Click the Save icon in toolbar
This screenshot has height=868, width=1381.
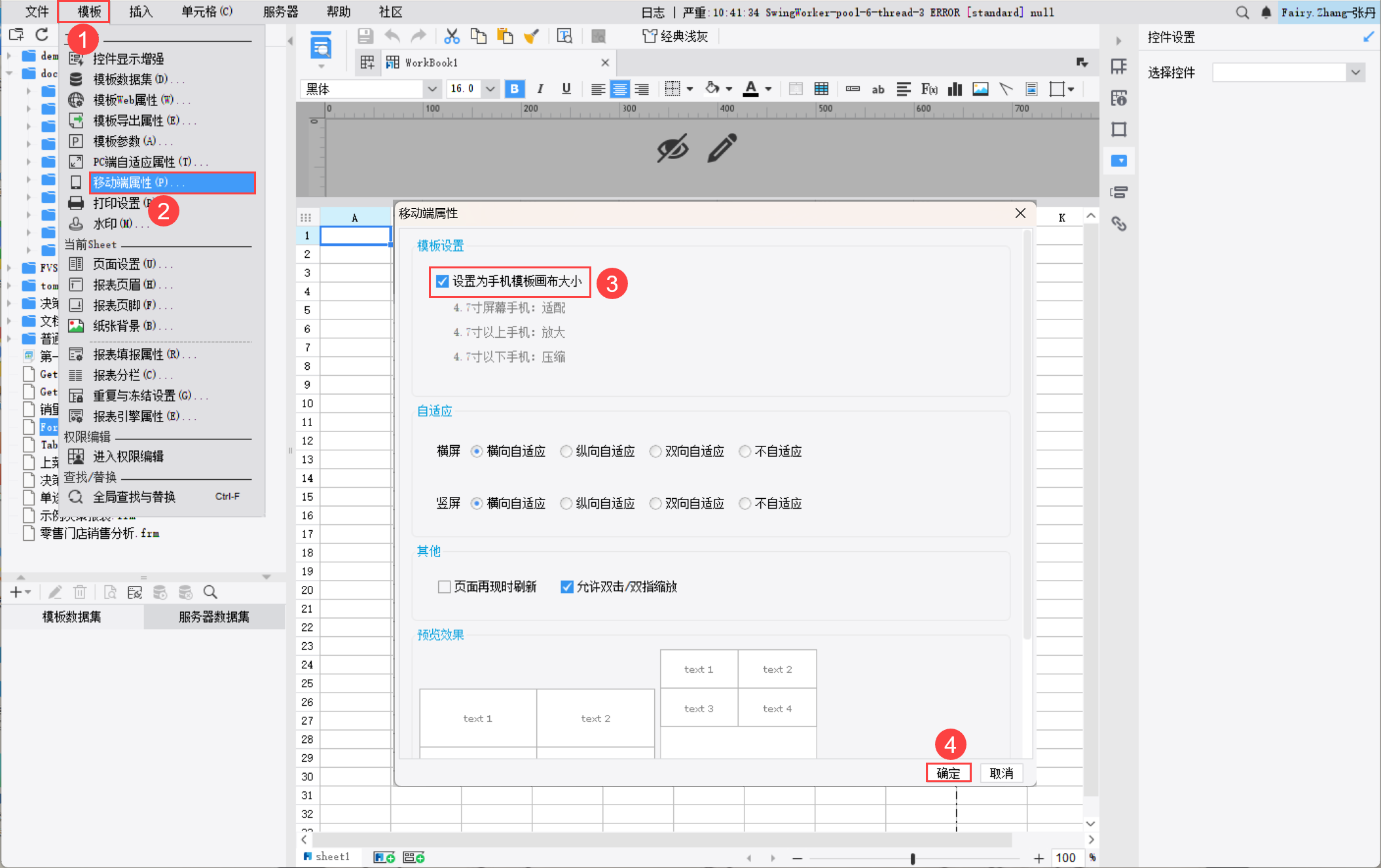pos(365,36)
